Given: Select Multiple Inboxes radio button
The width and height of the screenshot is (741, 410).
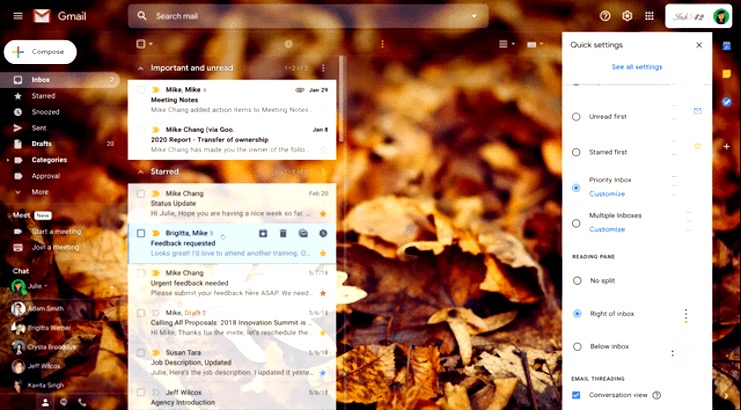Looking at the screenshot, I should click(576, 223).
